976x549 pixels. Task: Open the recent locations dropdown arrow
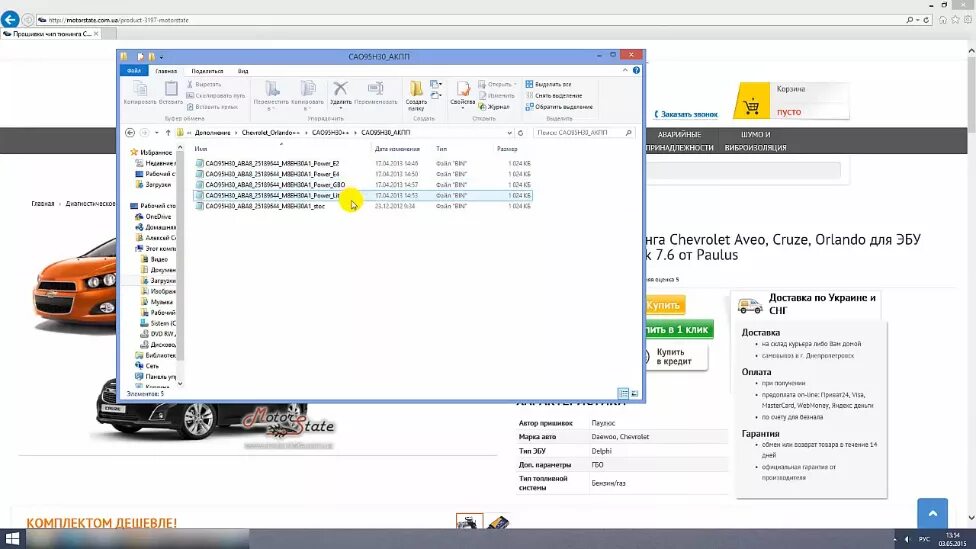[156, 133]
